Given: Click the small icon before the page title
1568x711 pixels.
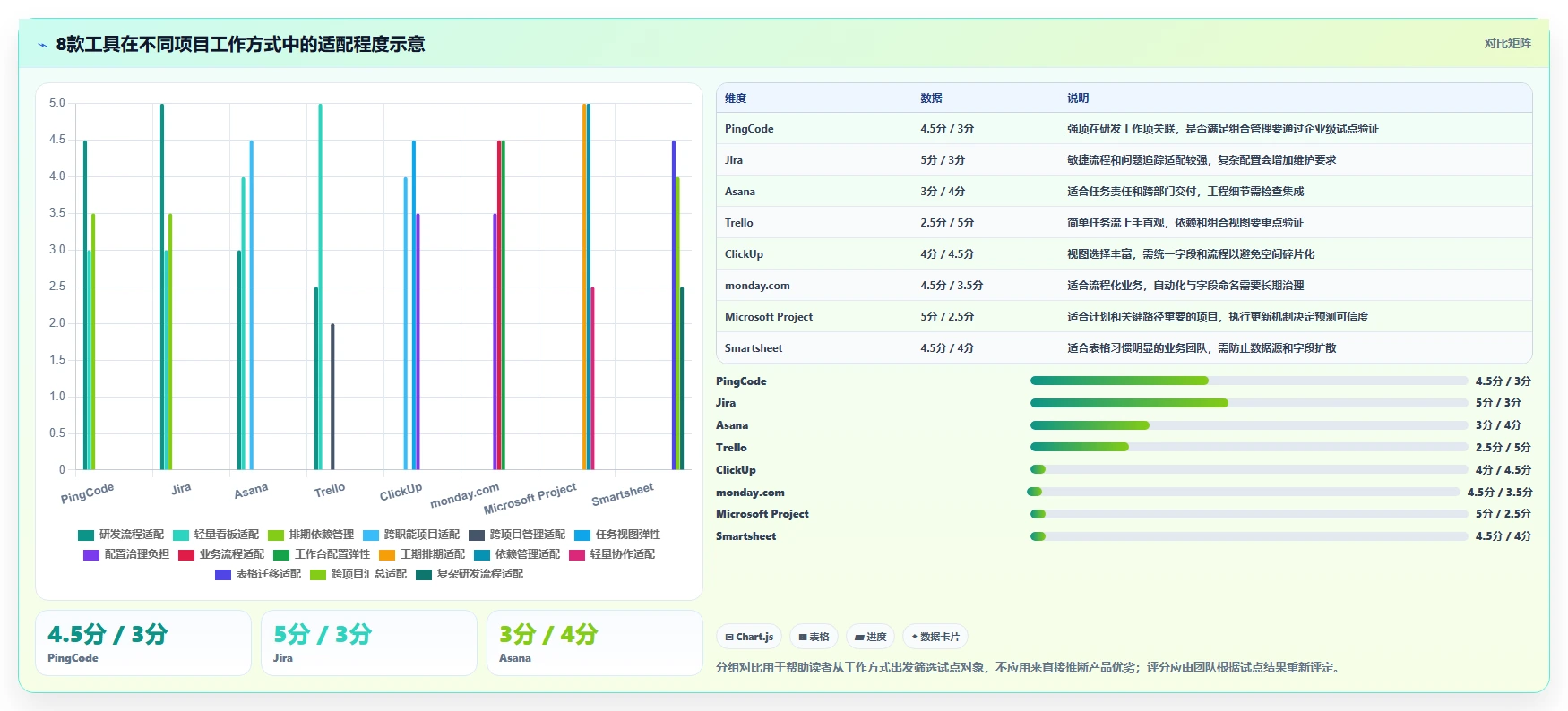Looking at the screenshot, I should (x=43, y=45).
